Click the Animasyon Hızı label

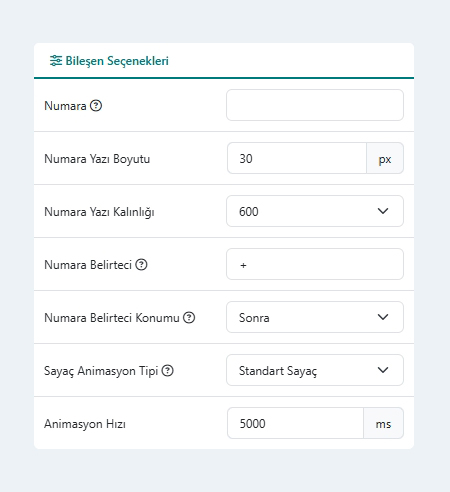pos(85,424)
